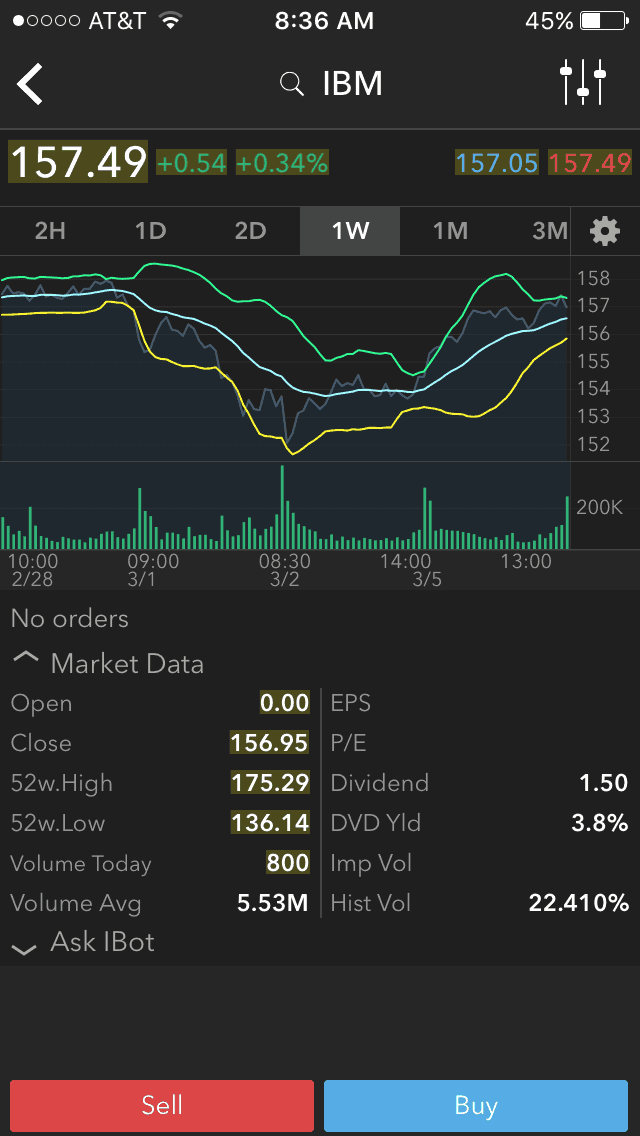Tap the Hist Vol value 22.410%

[578, 903]
